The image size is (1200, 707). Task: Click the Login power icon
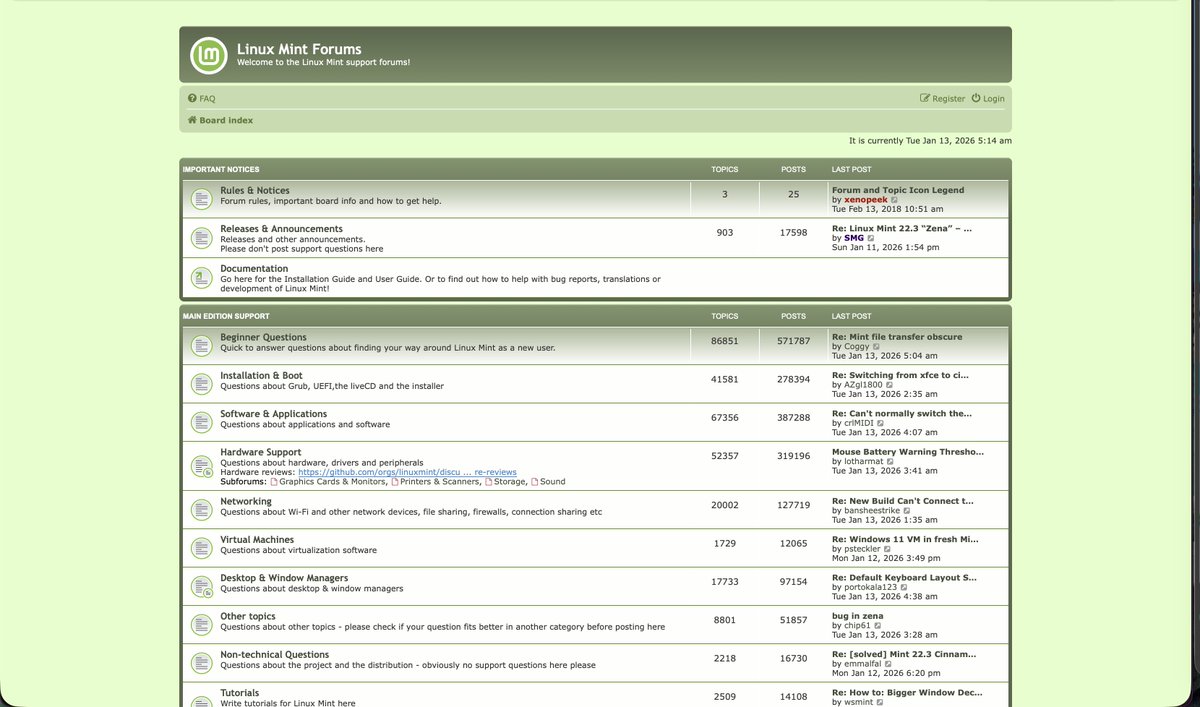point(976,98)
